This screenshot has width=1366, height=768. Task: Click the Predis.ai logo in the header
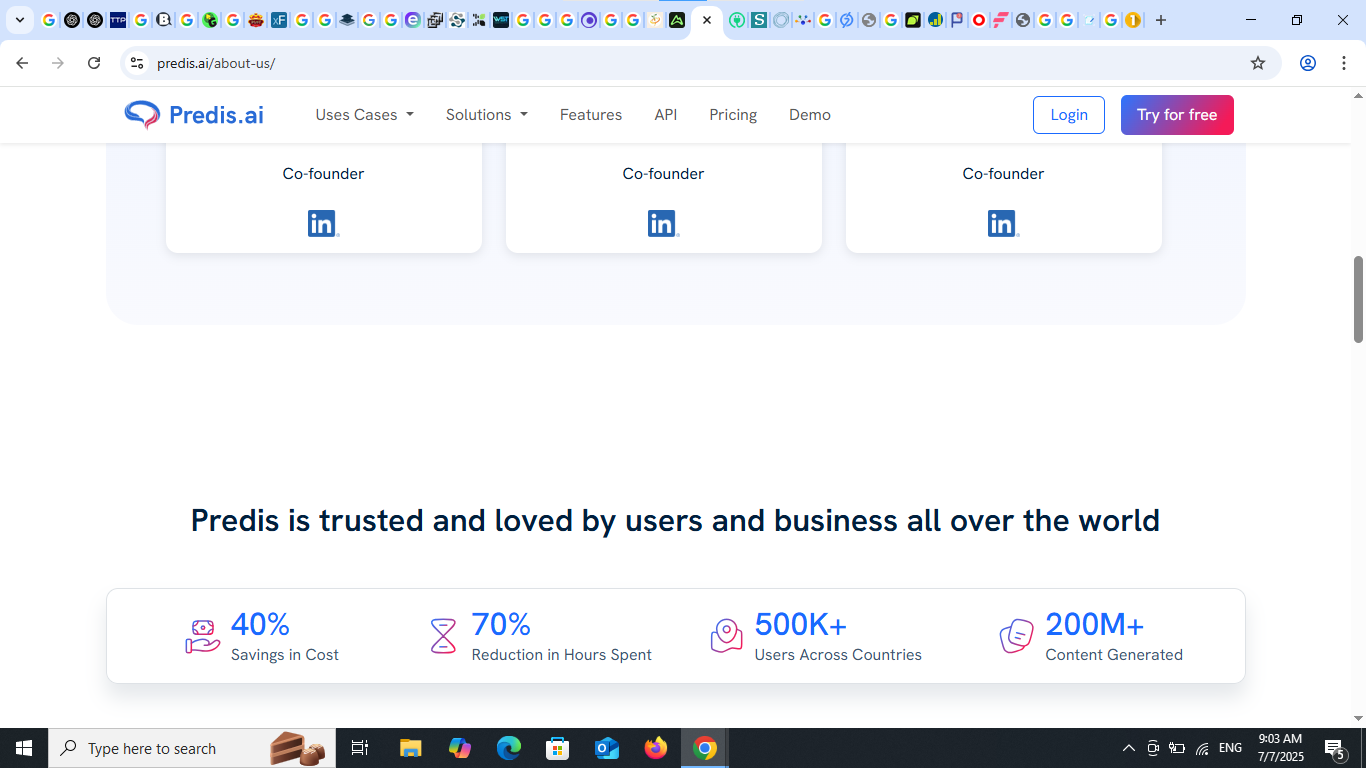tap(194, 115)
